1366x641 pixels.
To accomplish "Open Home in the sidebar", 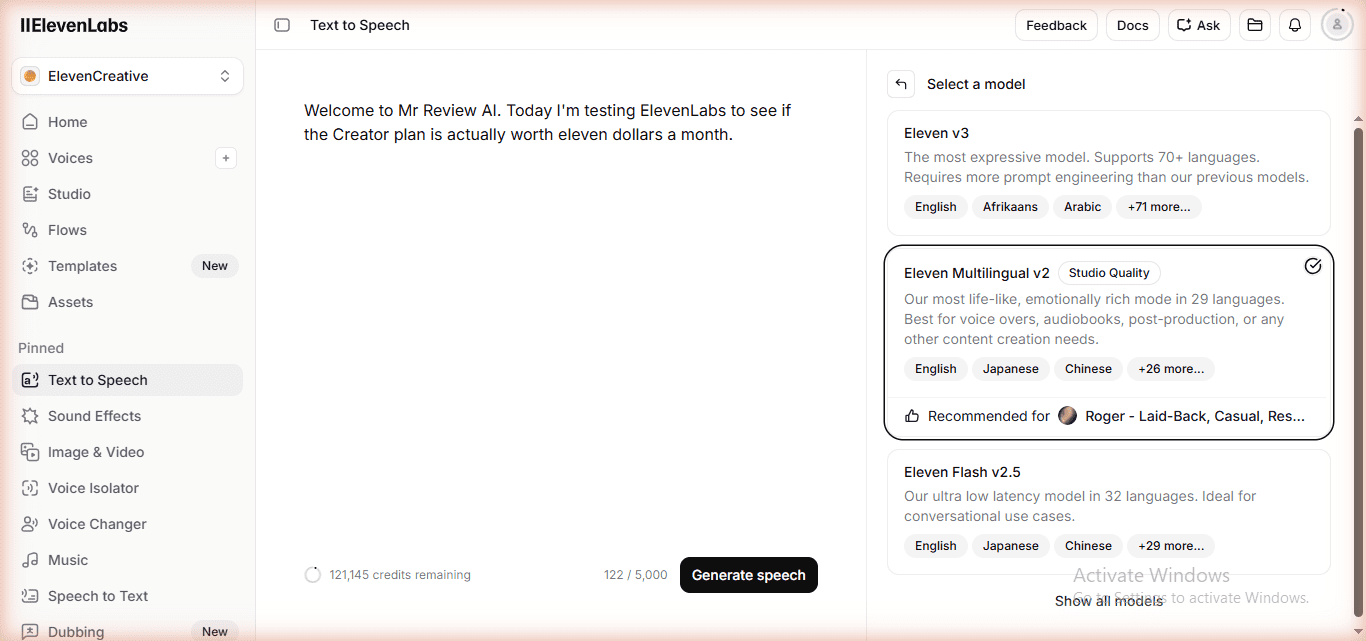I will (127, 122).
